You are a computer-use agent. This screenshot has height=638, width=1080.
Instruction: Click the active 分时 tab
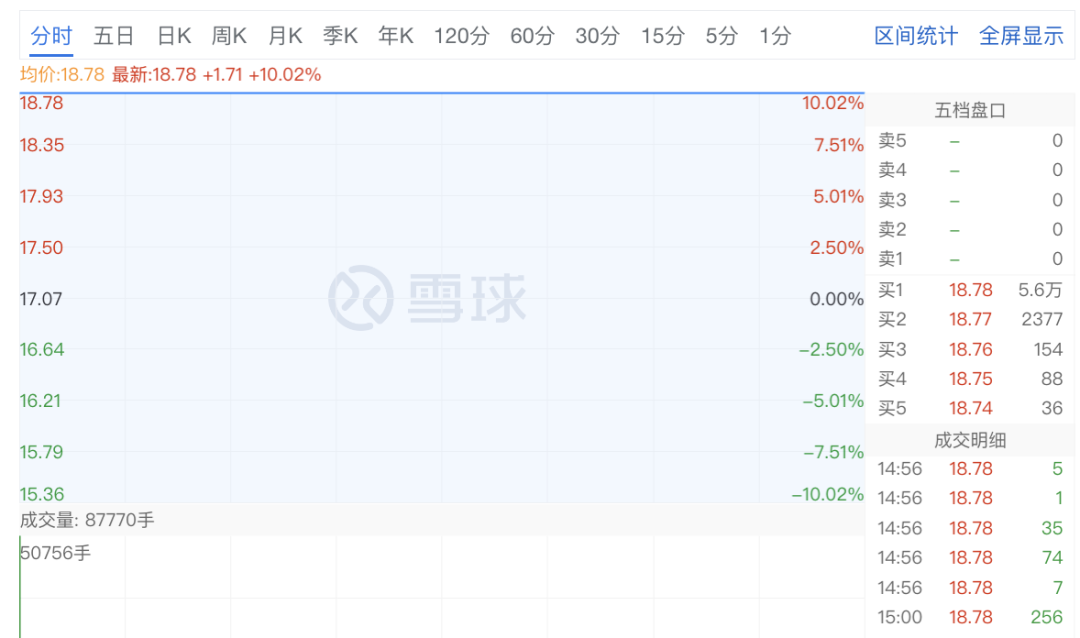coord(51,37)
